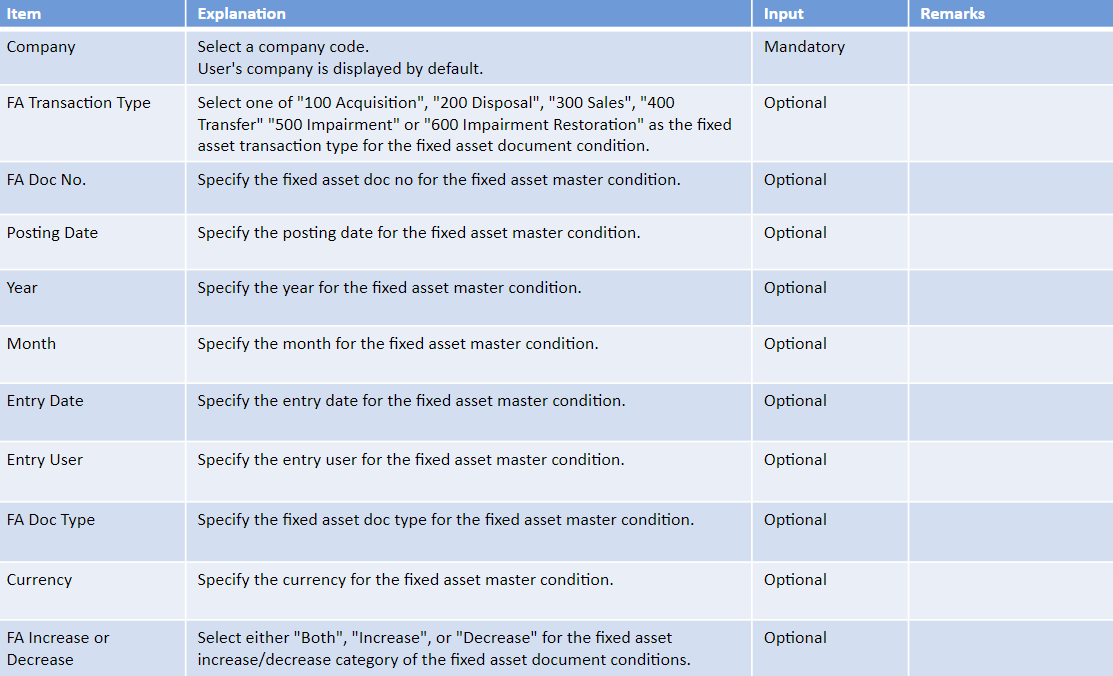Viewport: 1113px width, 676px height.
Task: Select the FA Doc Type cell
Action: [x=92, y=532]
